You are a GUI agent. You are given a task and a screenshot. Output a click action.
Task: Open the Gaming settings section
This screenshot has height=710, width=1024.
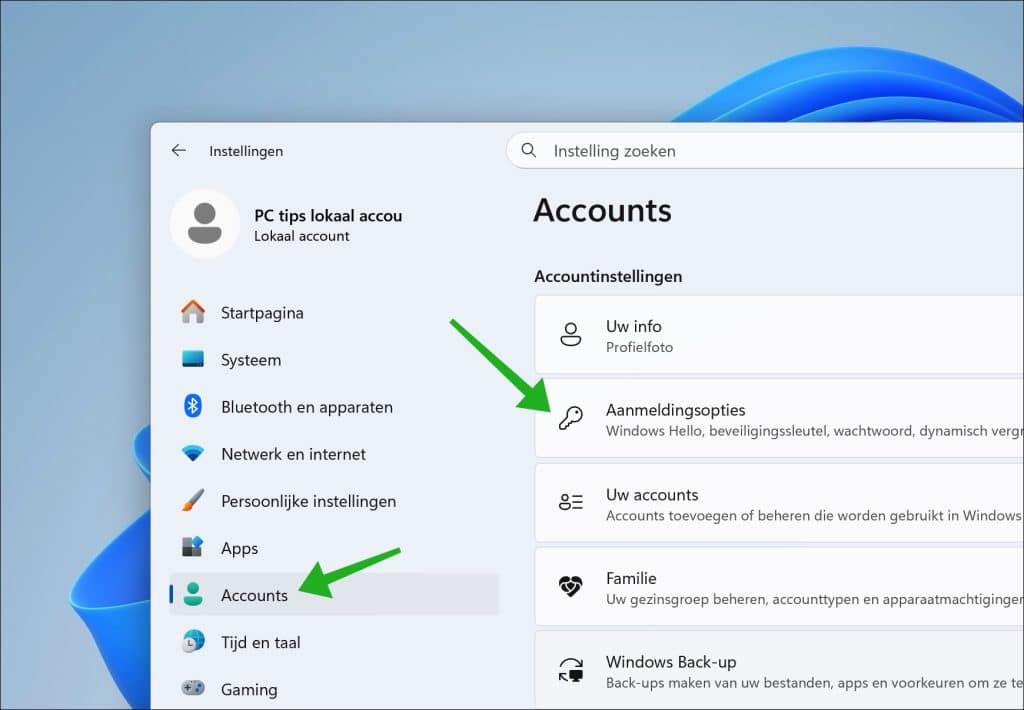(x=334, y=688)
